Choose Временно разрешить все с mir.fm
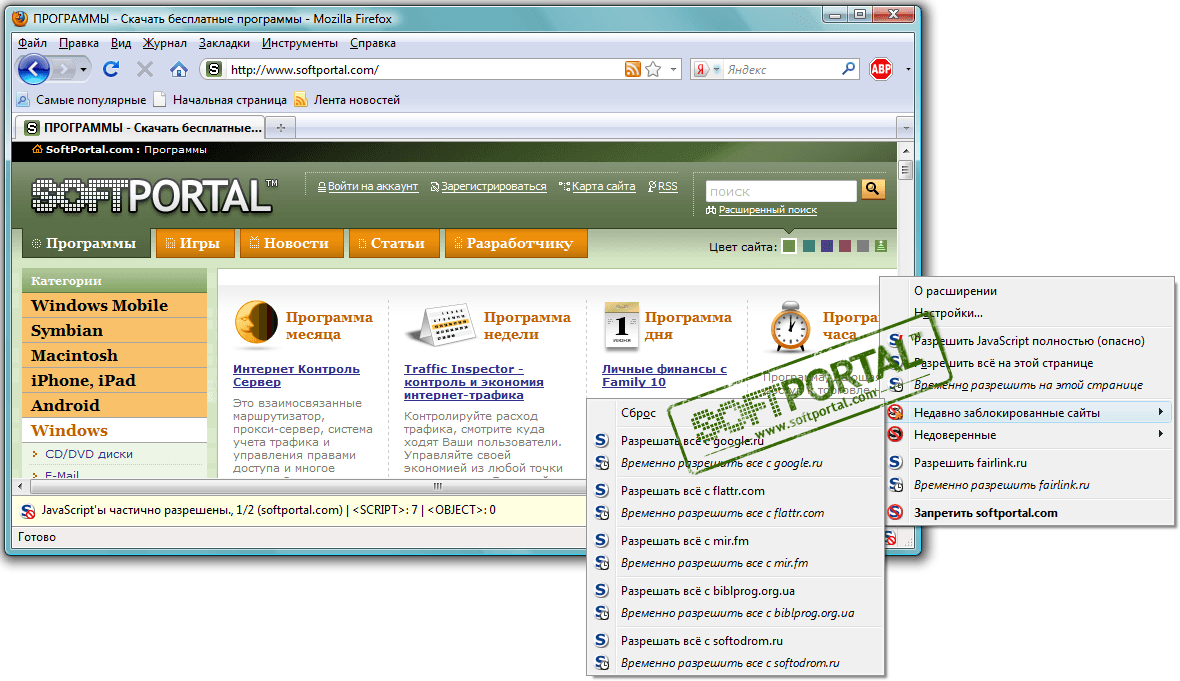The width and height of the screenshot is (1180, 681). click(735, 563)
